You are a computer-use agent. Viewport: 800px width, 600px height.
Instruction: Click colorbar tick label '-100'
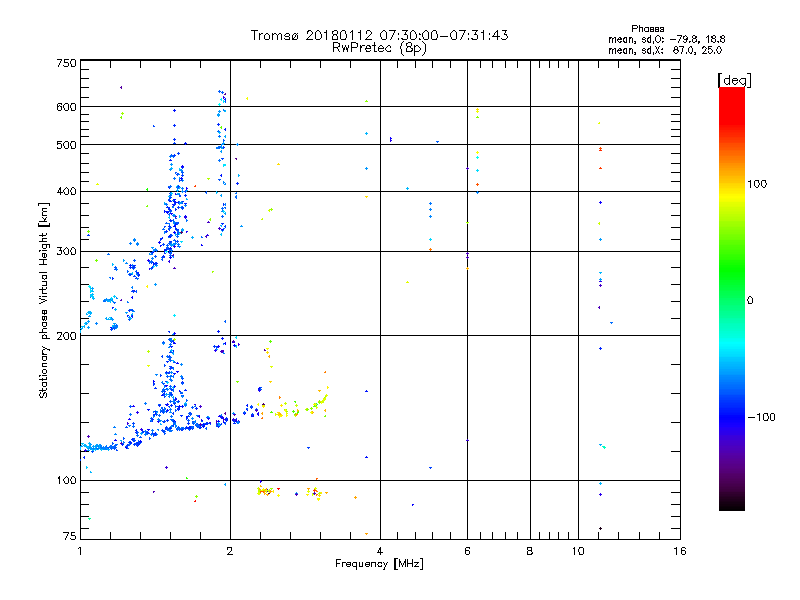(761, 417)
